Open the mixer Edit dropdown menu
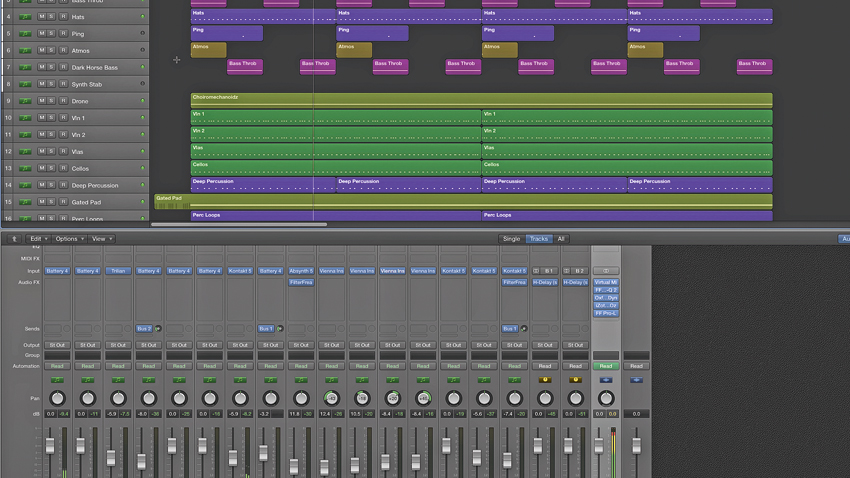The image size is (850, 478). click(38, 238)
